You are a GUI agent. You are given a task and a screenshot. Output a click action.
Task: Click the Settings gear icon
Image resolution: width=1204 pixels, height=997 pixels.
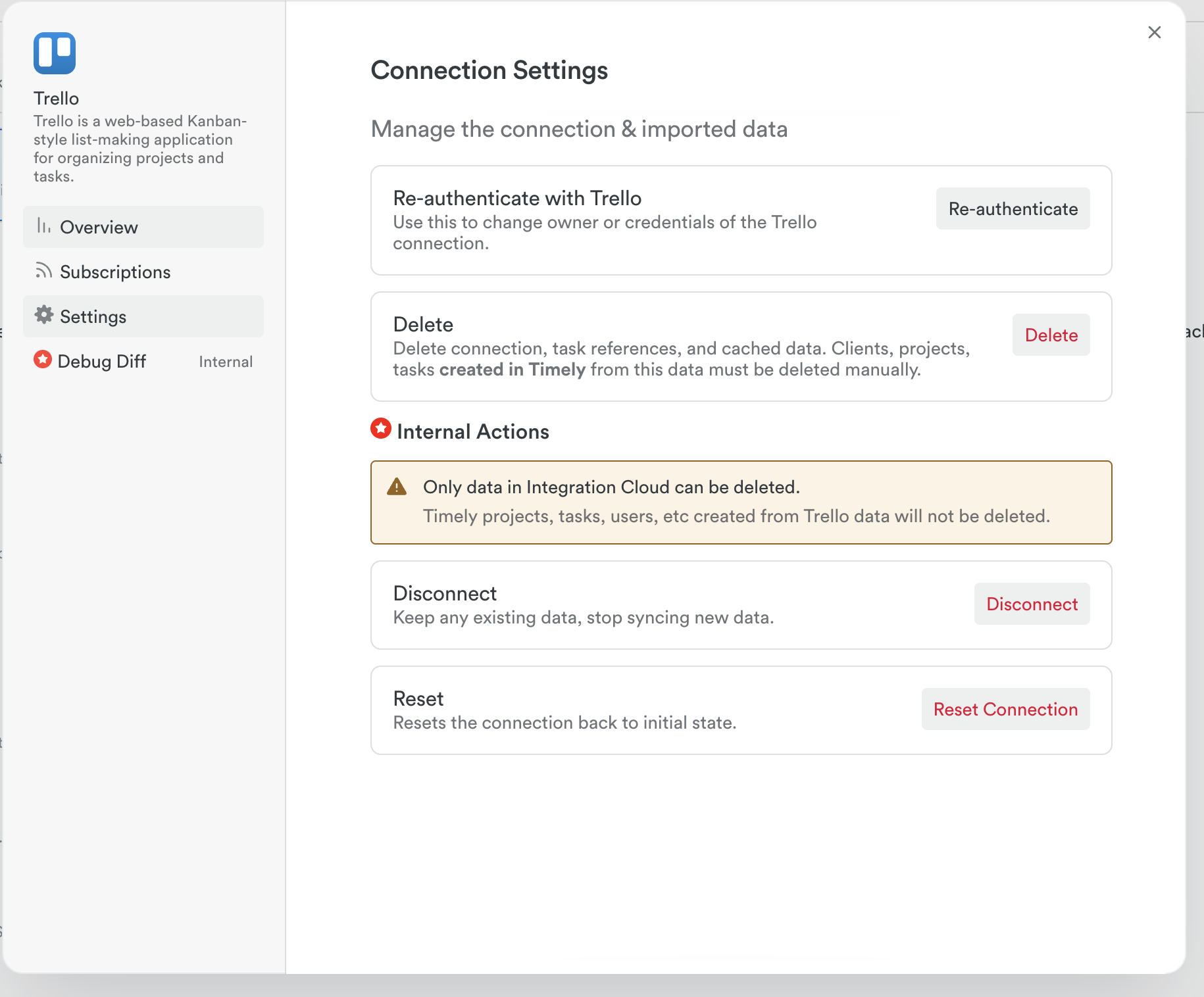tap(43, 316)
